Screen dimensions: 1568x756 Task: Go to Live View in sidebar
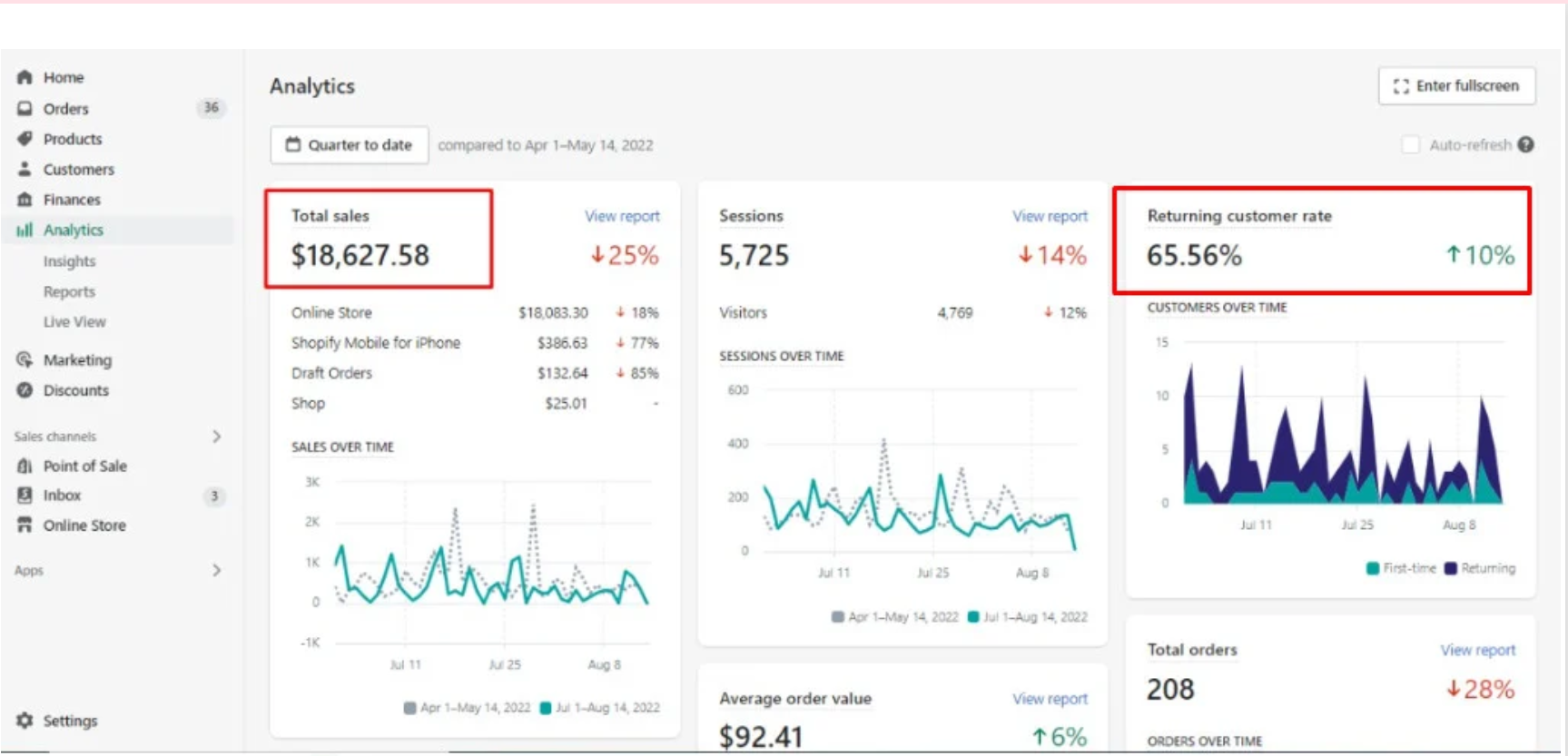pos(74,322)
